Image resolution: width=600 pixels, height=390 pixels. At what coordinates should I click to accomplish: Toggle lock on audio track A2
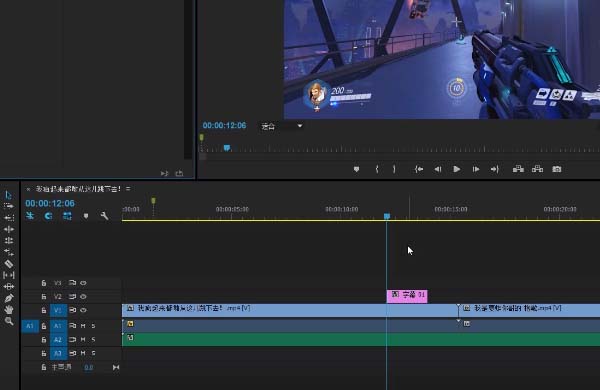[44, 340]
